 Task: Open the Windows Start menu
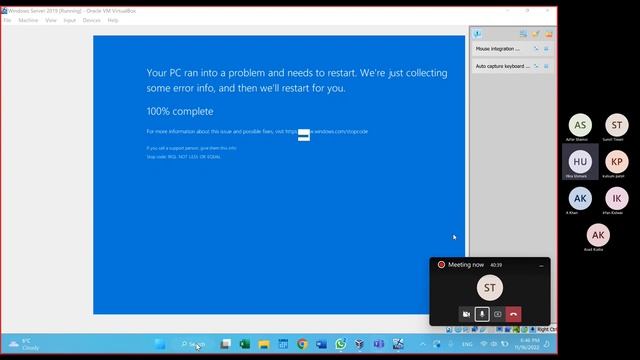pos(160,344)
